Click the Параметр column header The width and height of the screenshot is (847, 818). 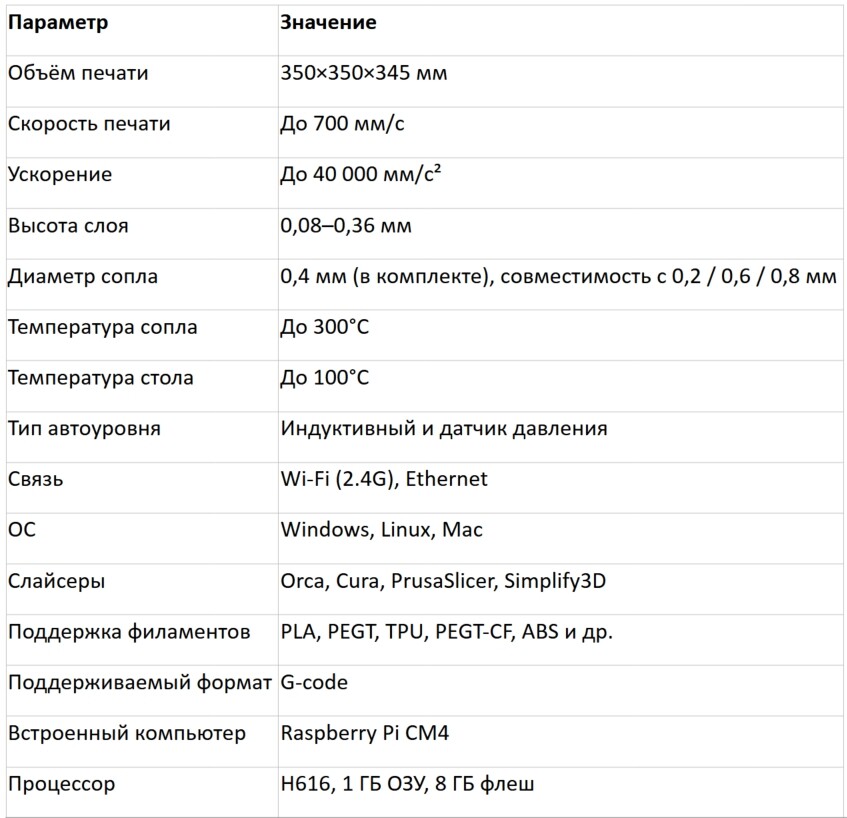pos(58,23)
